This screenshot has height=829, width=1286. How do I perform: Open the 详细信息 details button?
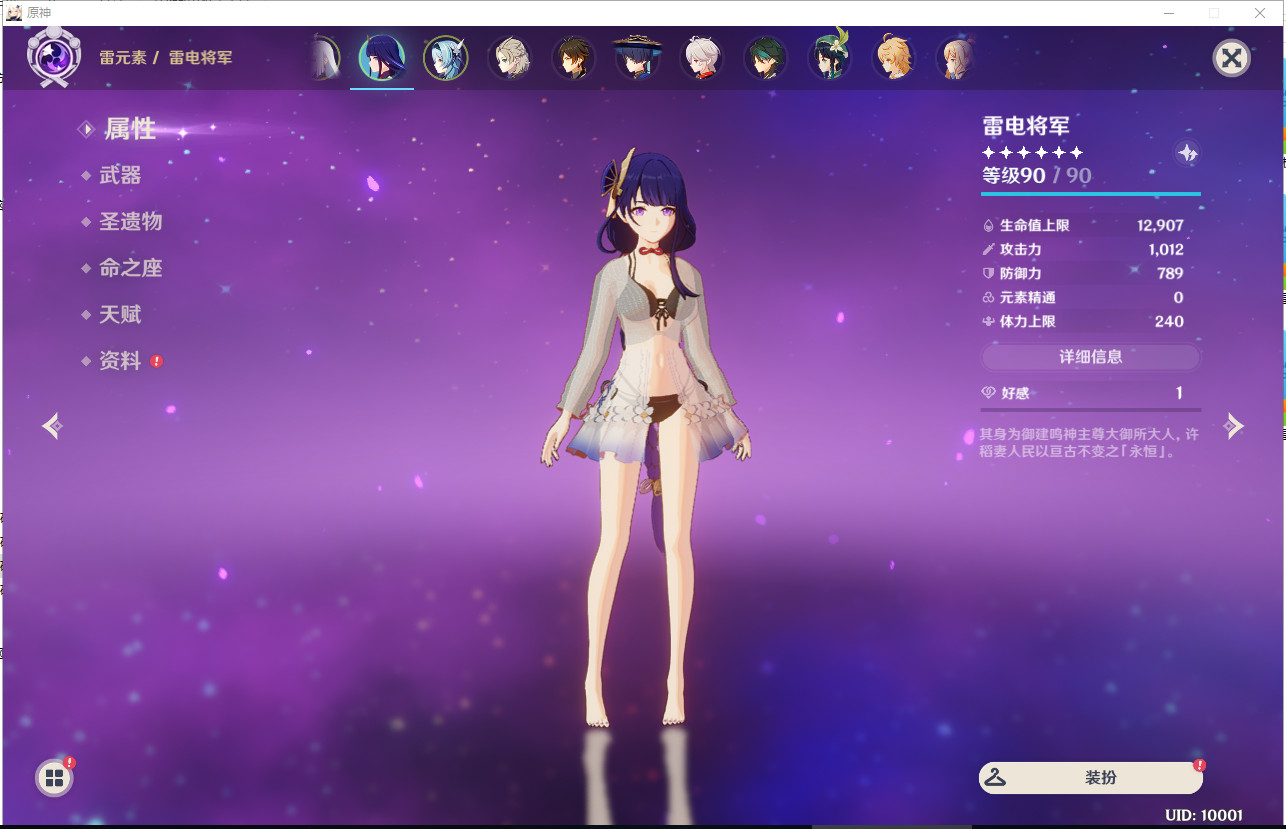click(x=1091, y=357)
